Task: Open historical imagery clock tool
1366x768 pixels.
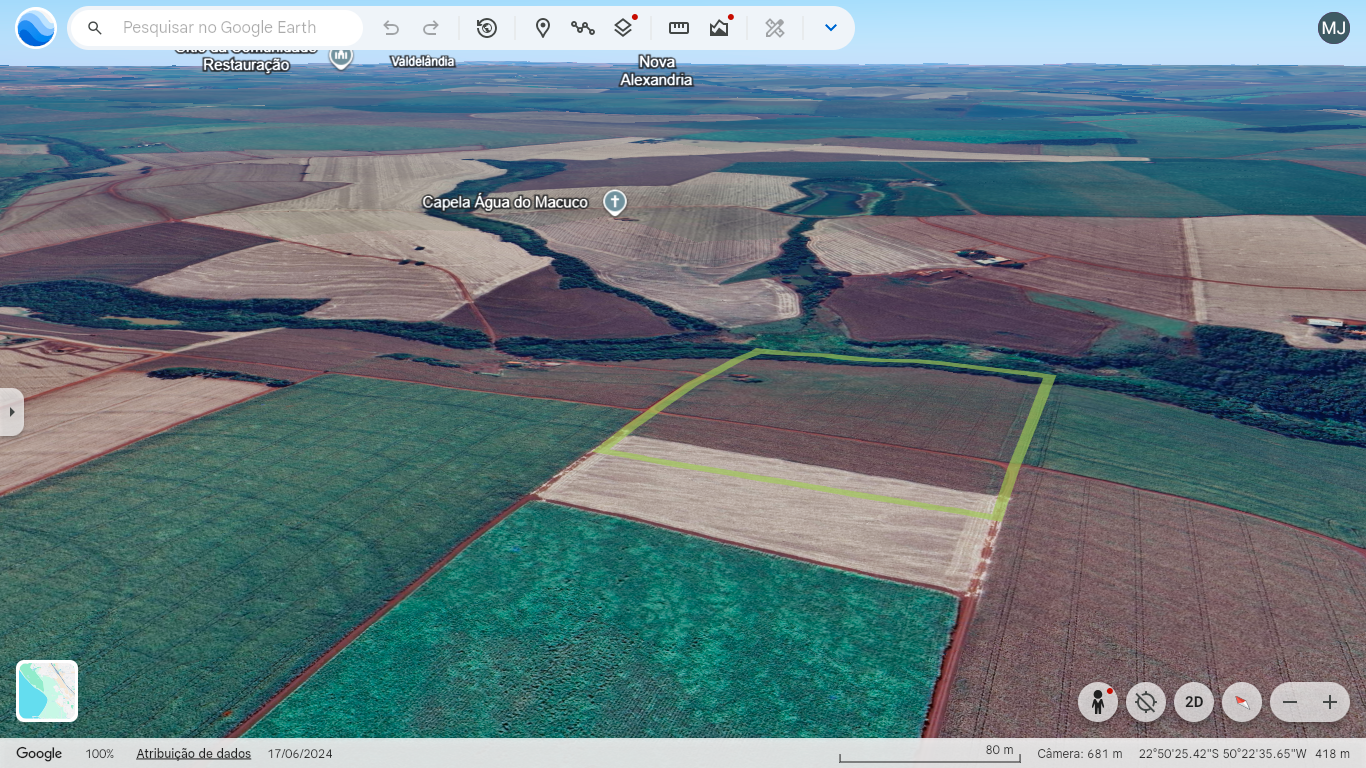Action: [487, 28]
